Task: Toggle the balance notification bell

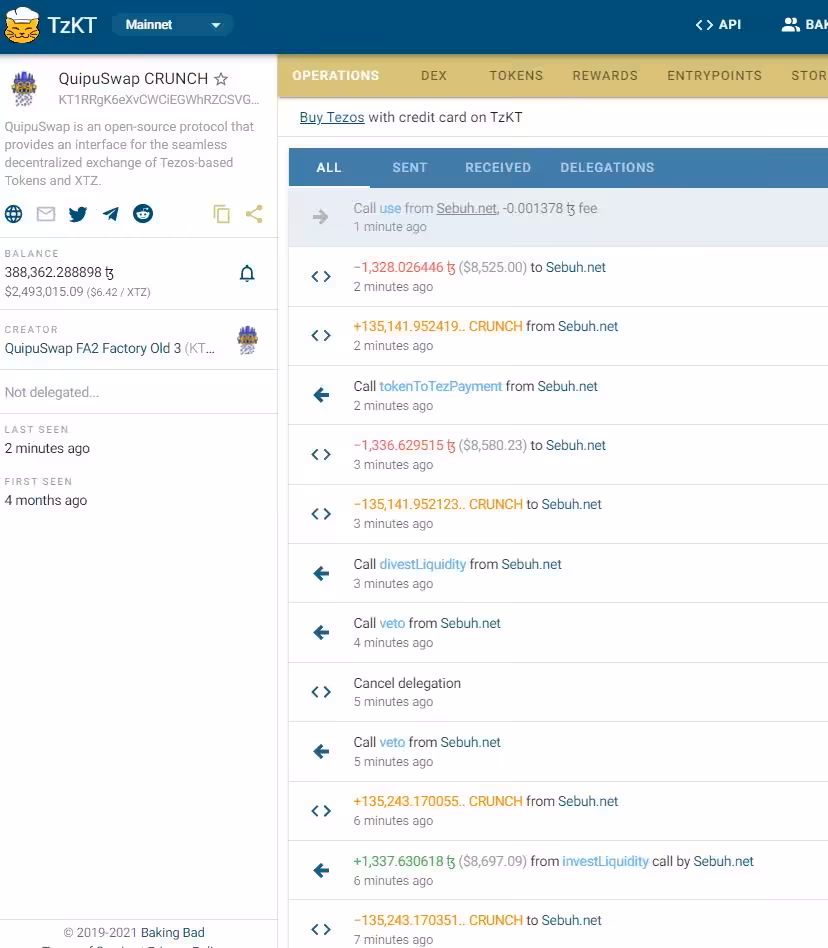Action: [247, 274]
